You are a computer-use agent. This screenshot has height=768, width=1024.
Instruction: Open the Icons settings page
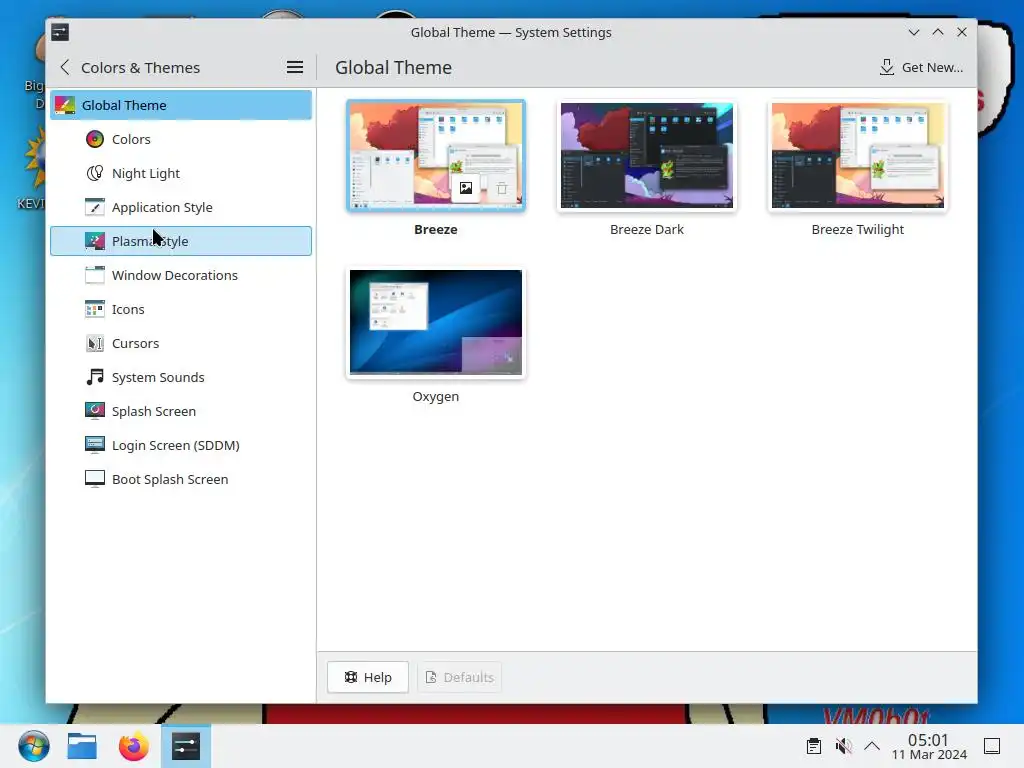pyautogui.click(x=181, y=309)
